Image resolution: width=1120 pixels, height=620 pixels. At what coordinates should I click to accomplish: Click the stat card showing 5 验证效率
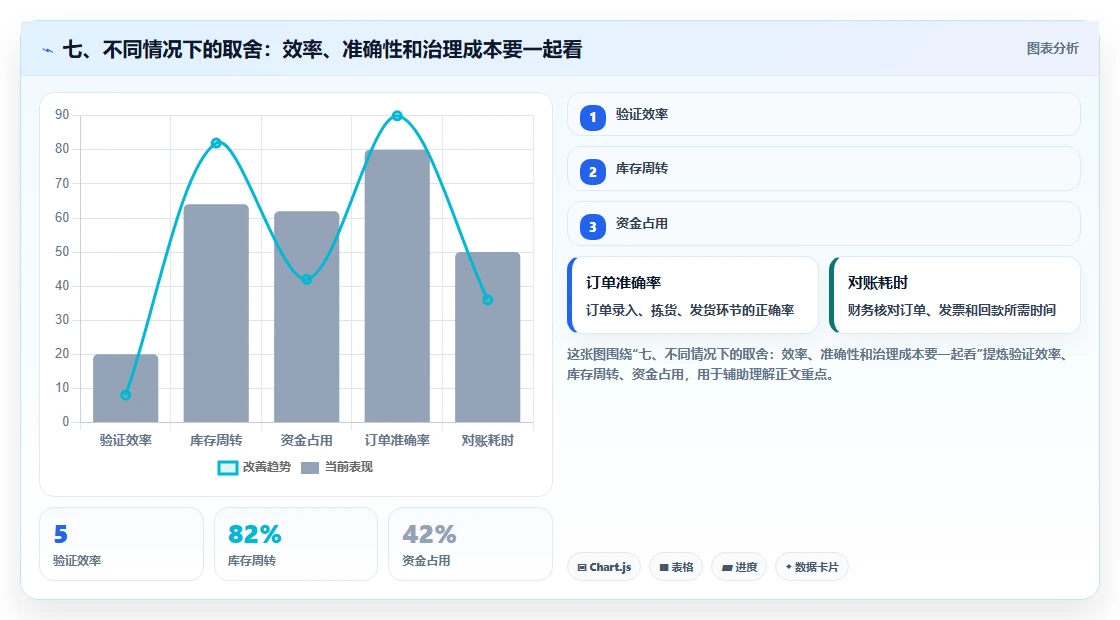coord(121,544)
